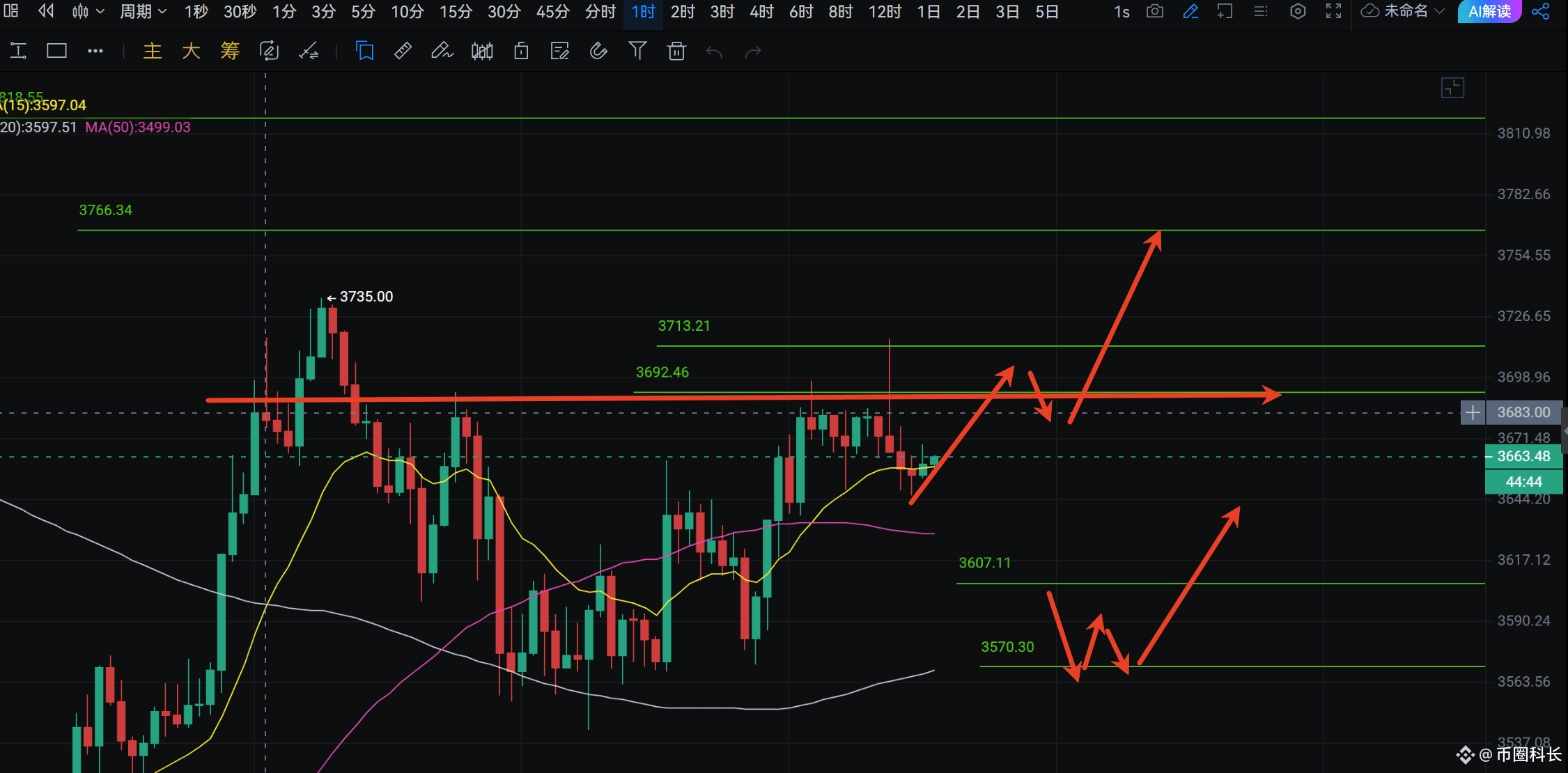Select the ruler measurement tool
This screenshot has width=1568, height=773.
tap(403, 51)
